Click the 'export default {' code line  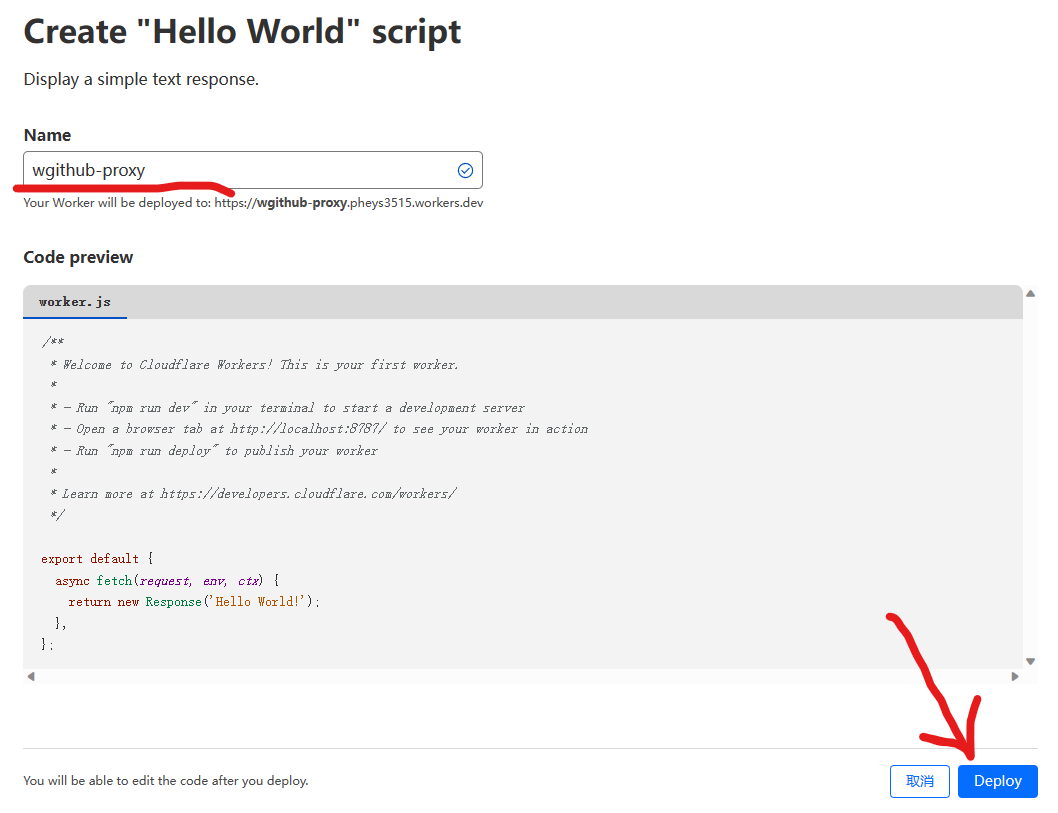[97, 558]
